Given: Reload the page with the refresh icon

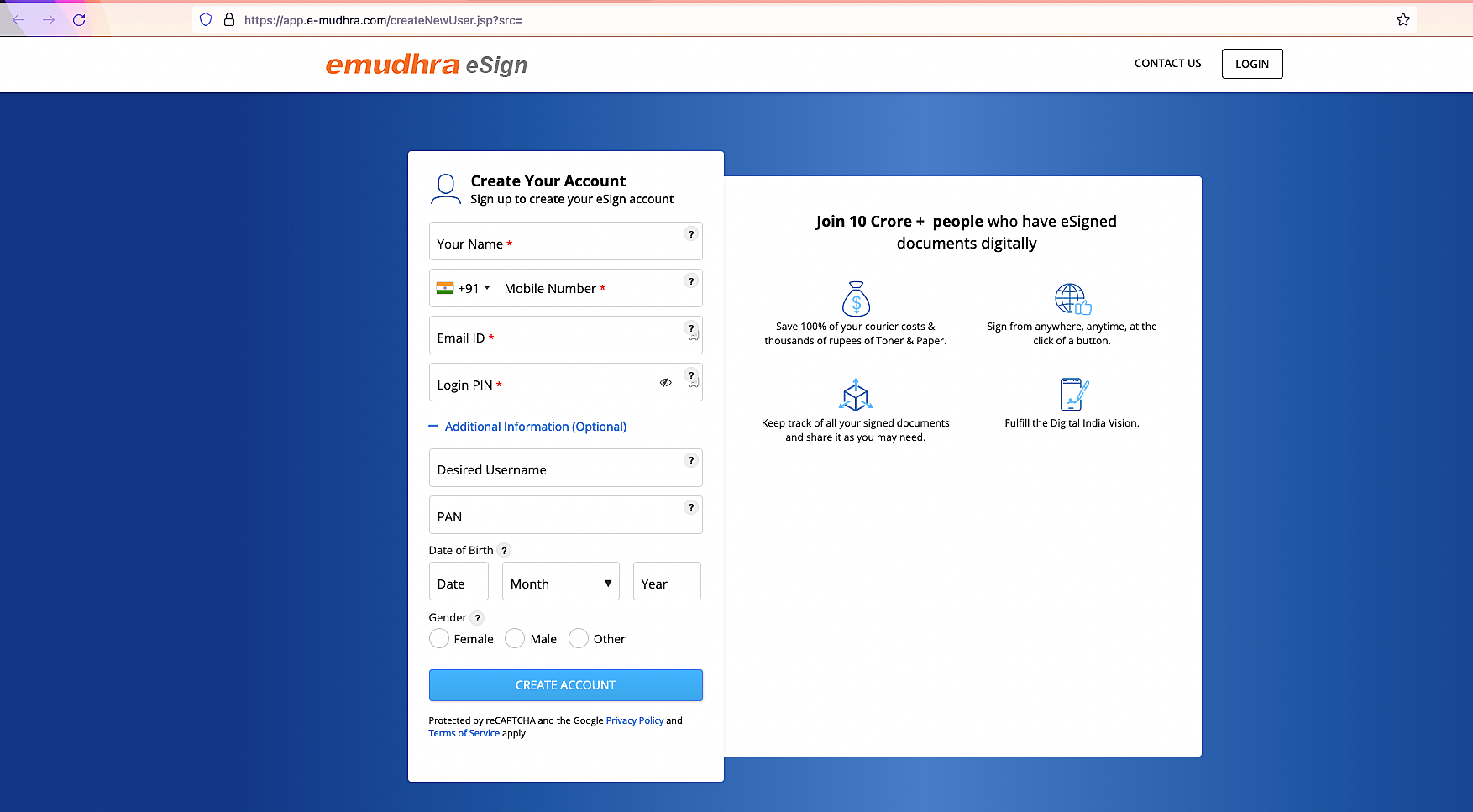Looking at the screenshot, I should point(79,20).
